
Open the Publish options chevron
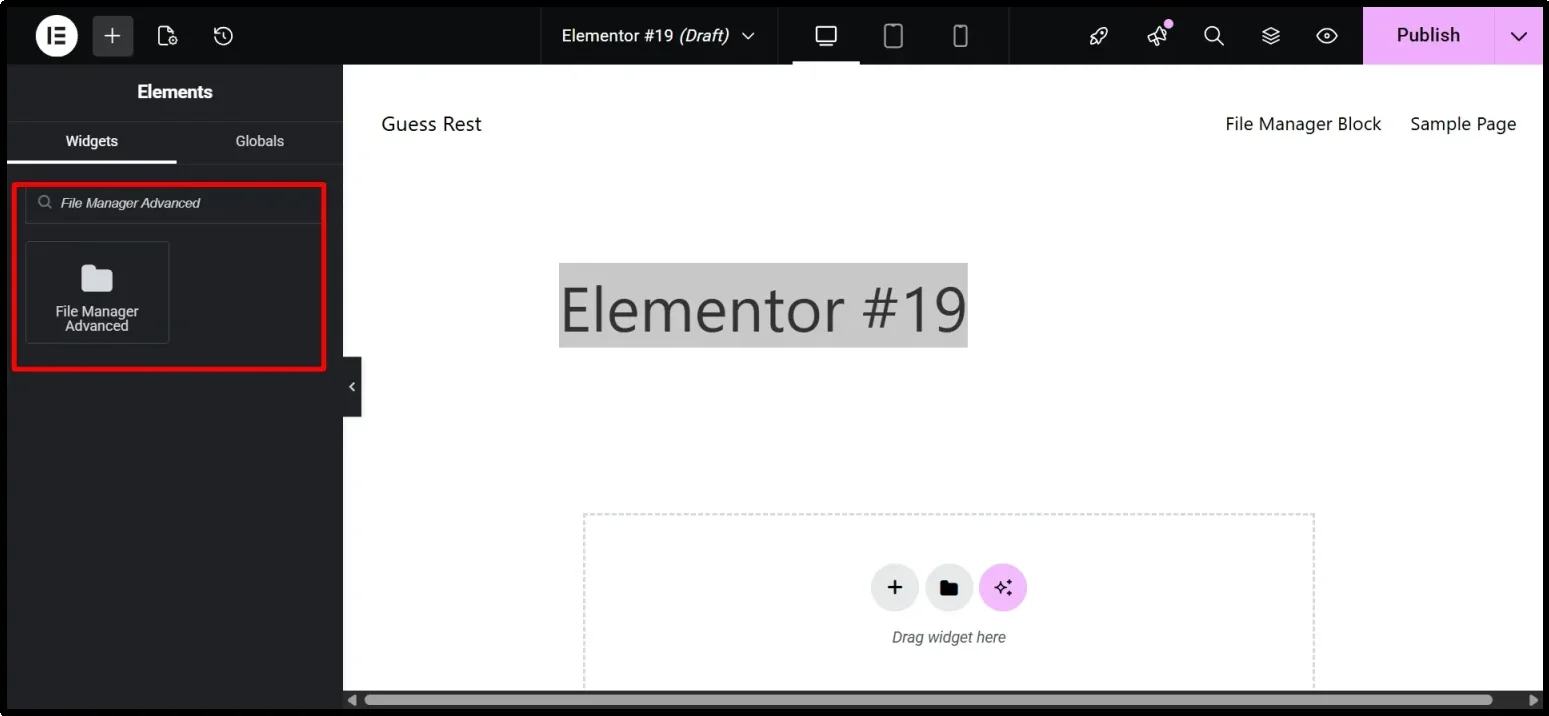pos(1518,35)
